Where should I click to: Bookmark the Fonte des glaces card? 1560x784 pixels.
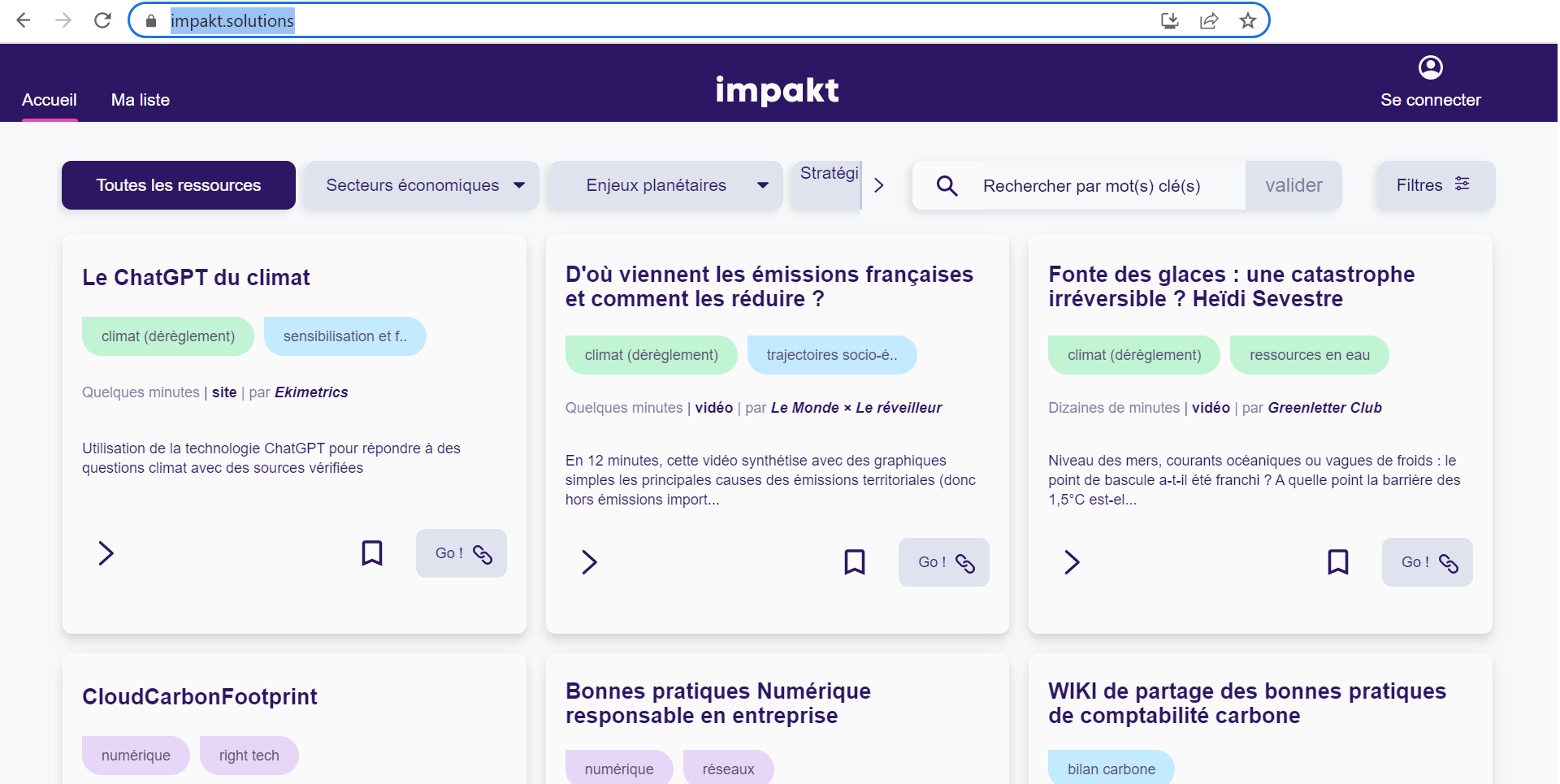tap(1338, 562)
